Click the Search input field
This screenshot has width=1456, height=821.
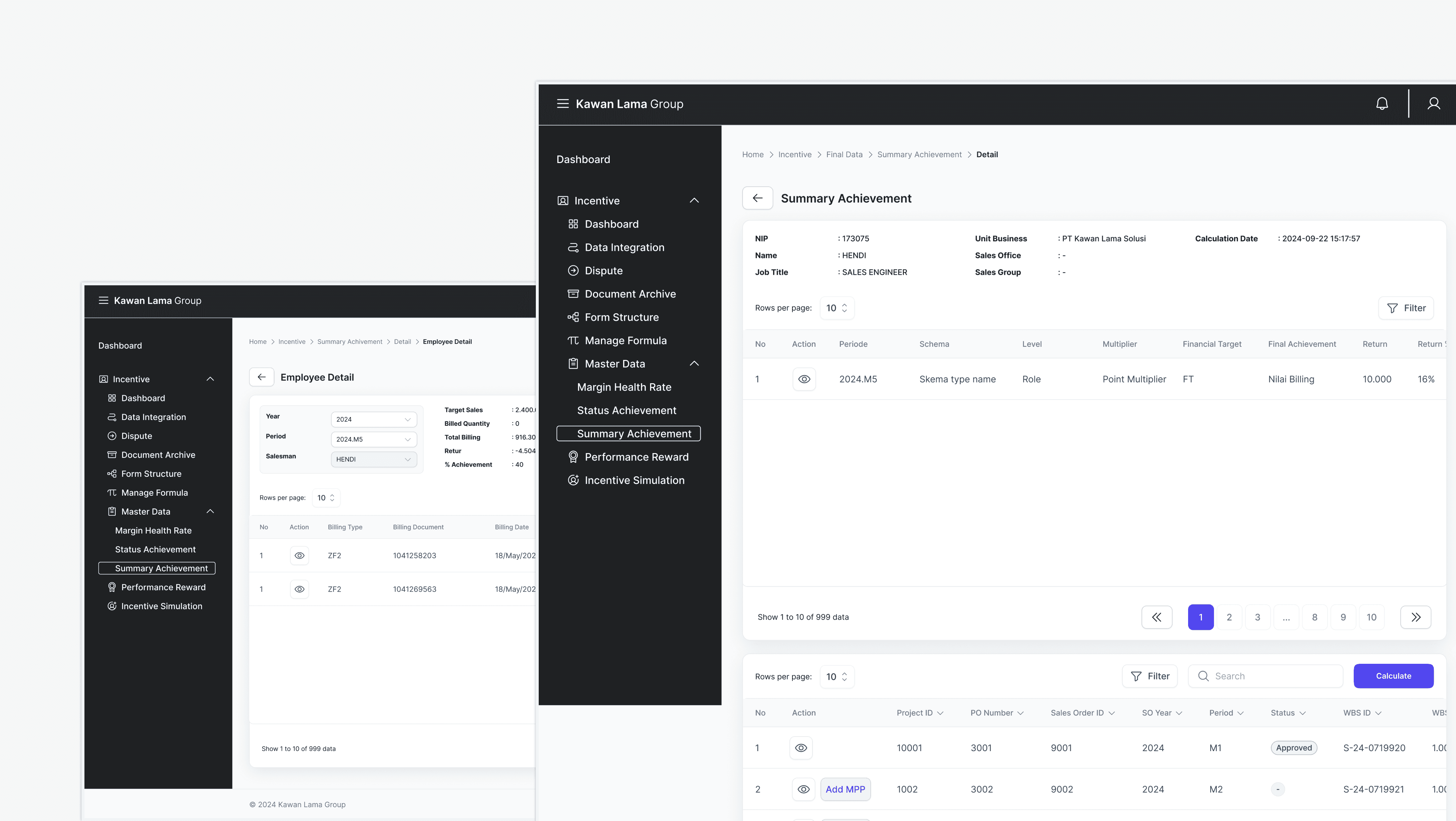1266,676
